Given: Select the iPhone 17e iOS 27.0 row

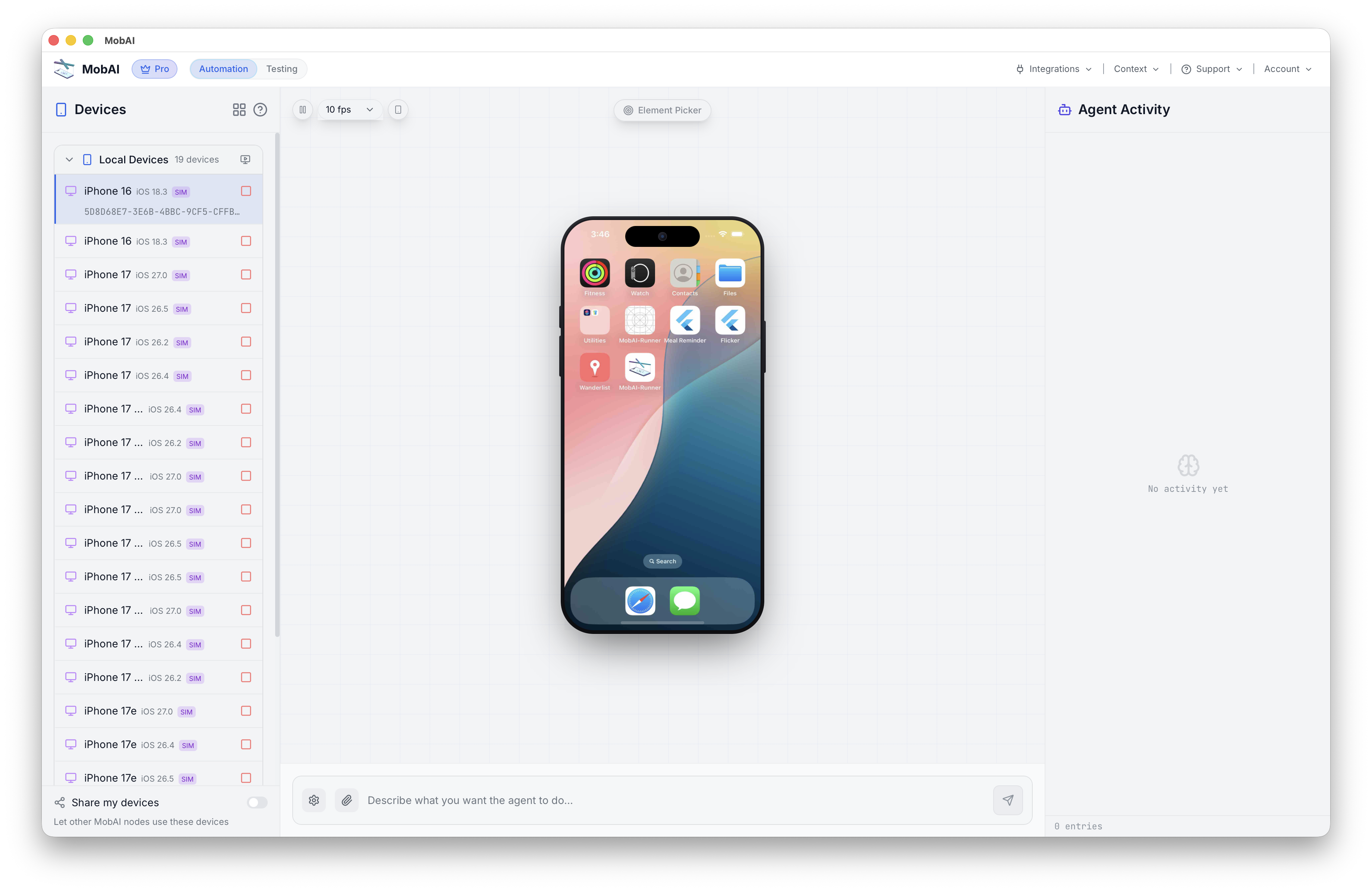Looking at the screenshot, I should click(158, 711).
